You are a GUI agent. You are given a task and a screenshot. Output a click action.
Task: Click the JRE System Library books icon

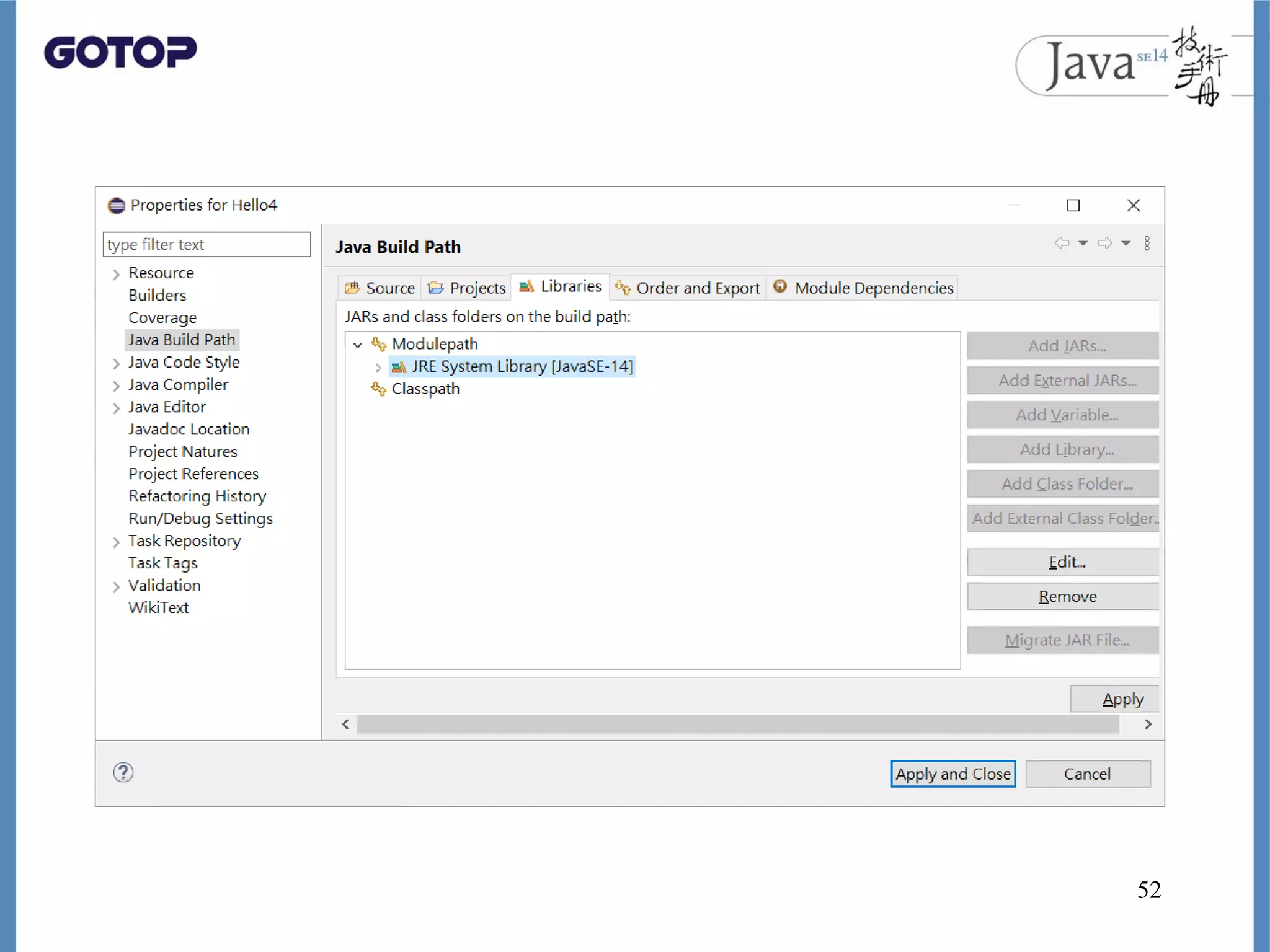399,367
